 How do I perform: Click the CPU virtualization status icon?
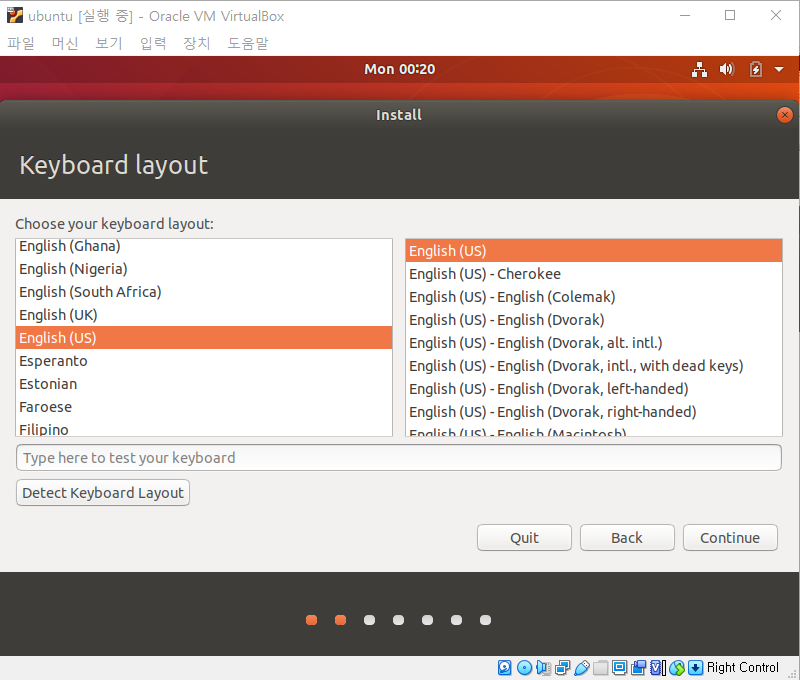(658, 667)
